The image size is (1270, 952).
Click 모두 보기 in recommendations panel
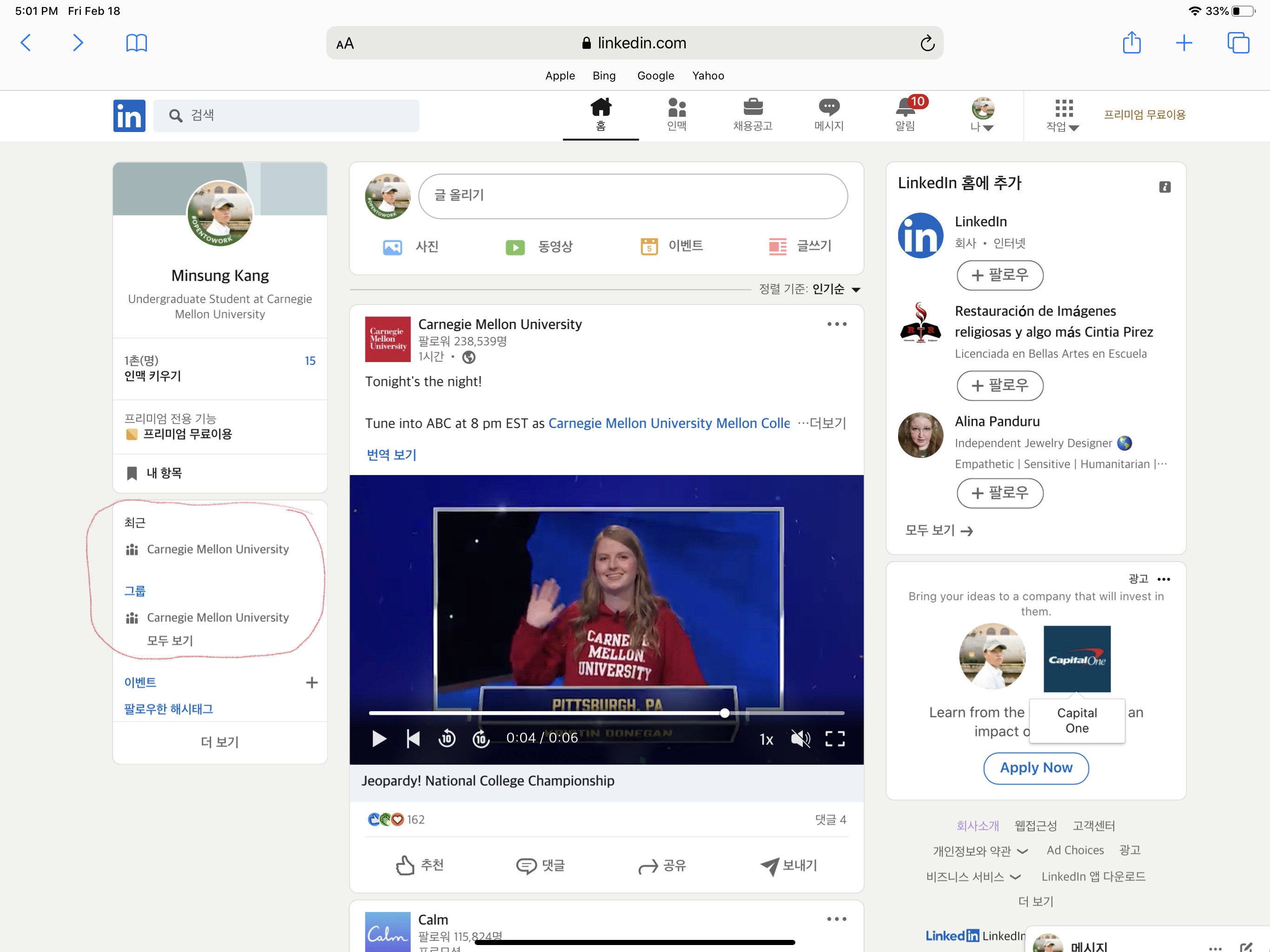point(939,530)
